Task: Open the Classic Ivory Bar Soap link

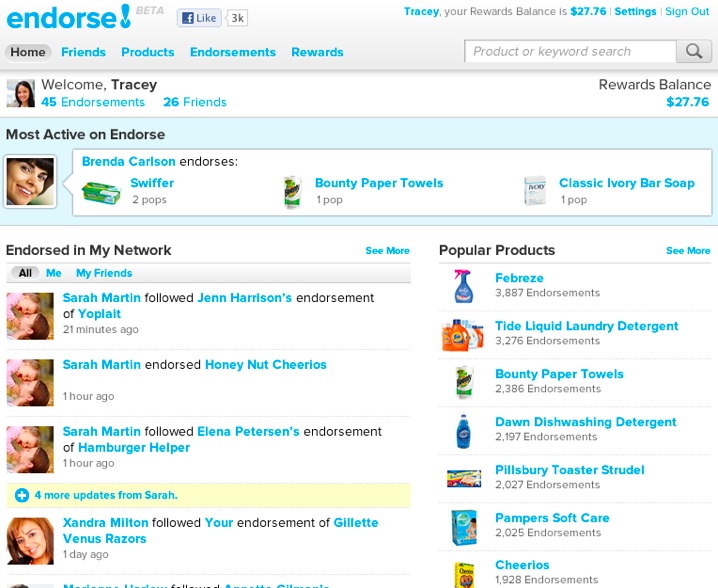Action: coord(627,183)
